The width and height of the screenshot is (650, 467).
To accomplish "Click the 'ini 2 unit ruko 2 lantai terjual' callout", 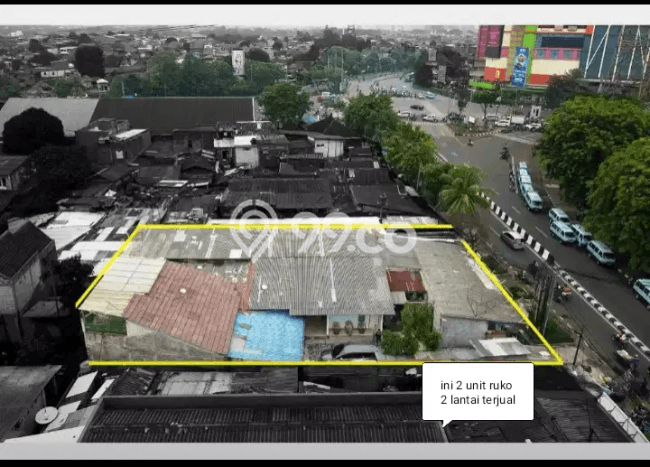I will pyautogui.click(x=478, y=392).
